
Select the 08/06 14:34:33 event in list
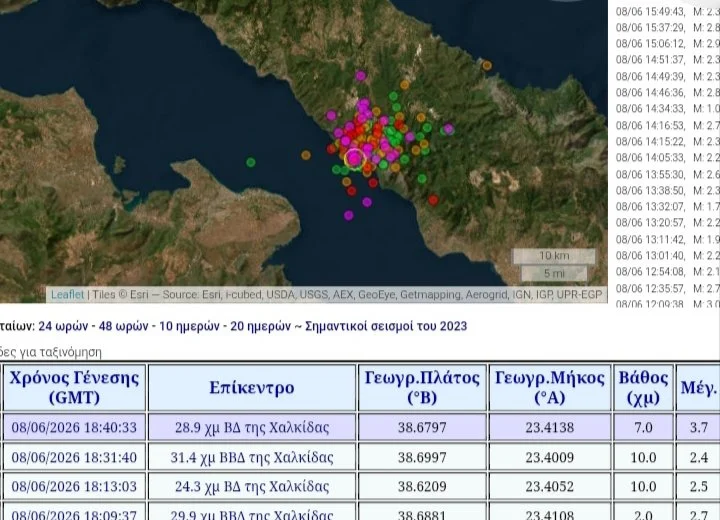(x=668, y=108)
